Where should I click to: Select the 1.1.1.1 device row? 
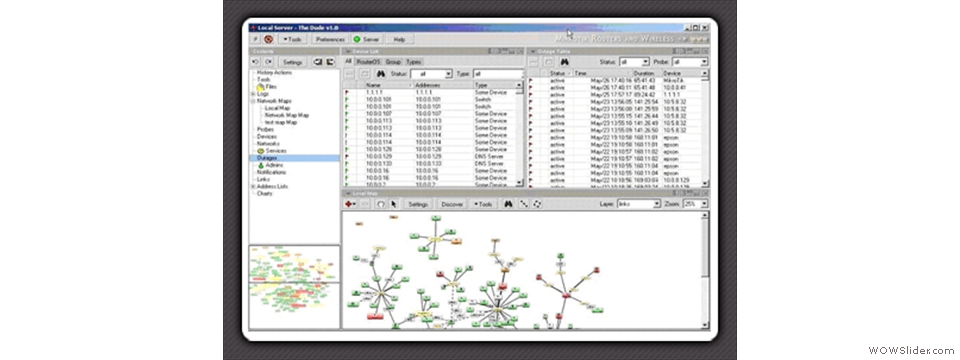click(x=429, y=92)
